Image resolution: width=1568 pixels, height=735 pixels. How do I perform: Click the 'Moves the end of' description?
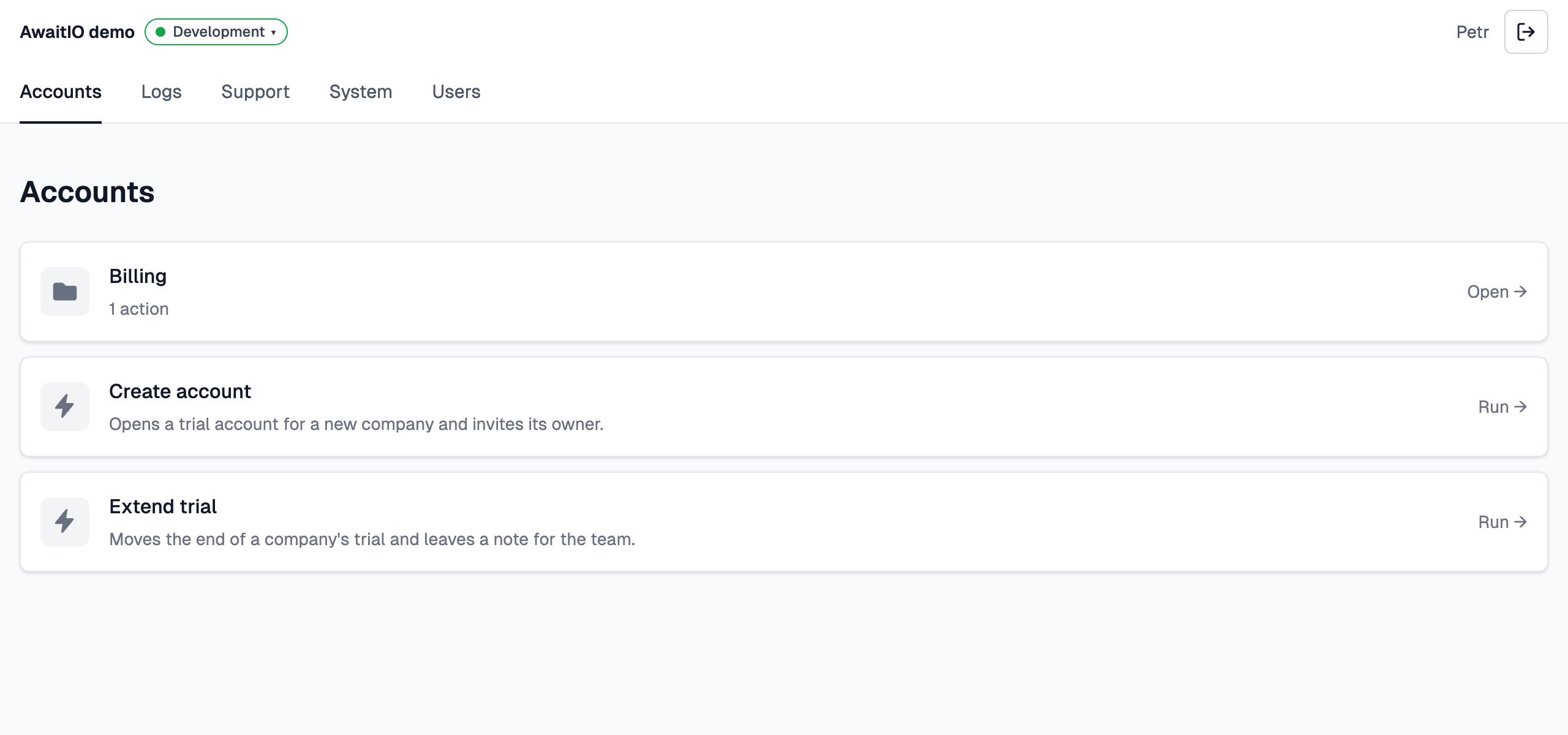[x=372, y=539]
